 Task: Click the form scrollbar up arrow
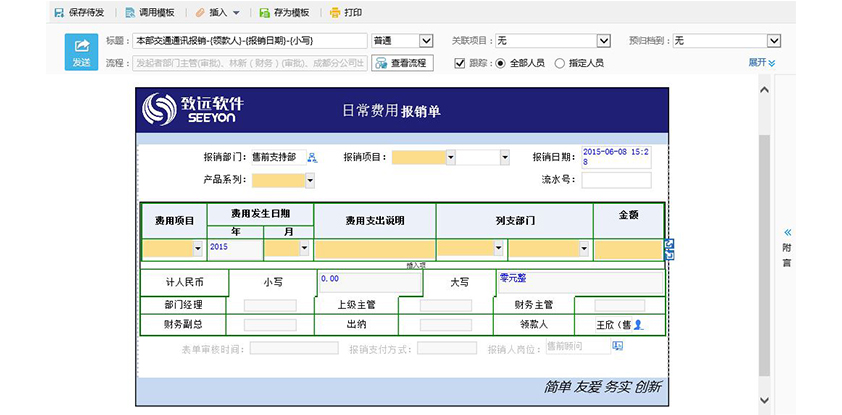(x=765, y=90)
